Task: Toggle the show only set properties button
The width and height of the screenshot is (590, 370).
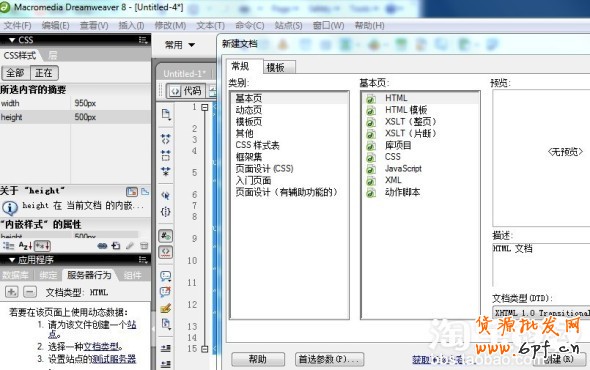Action: [x=43, y=246]
